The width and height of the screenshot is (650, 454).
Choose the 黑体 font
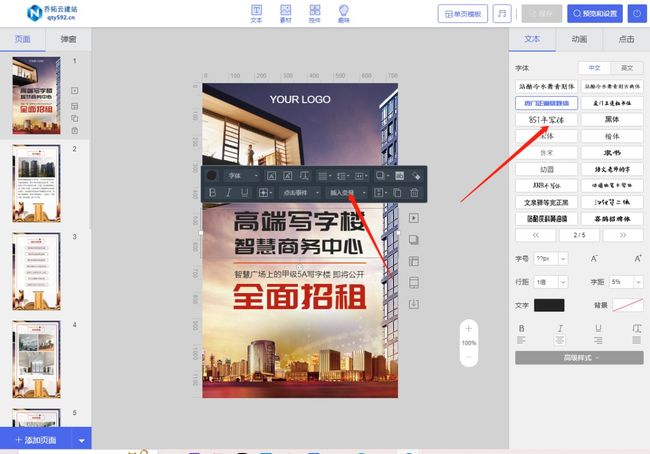coord(612,120)
